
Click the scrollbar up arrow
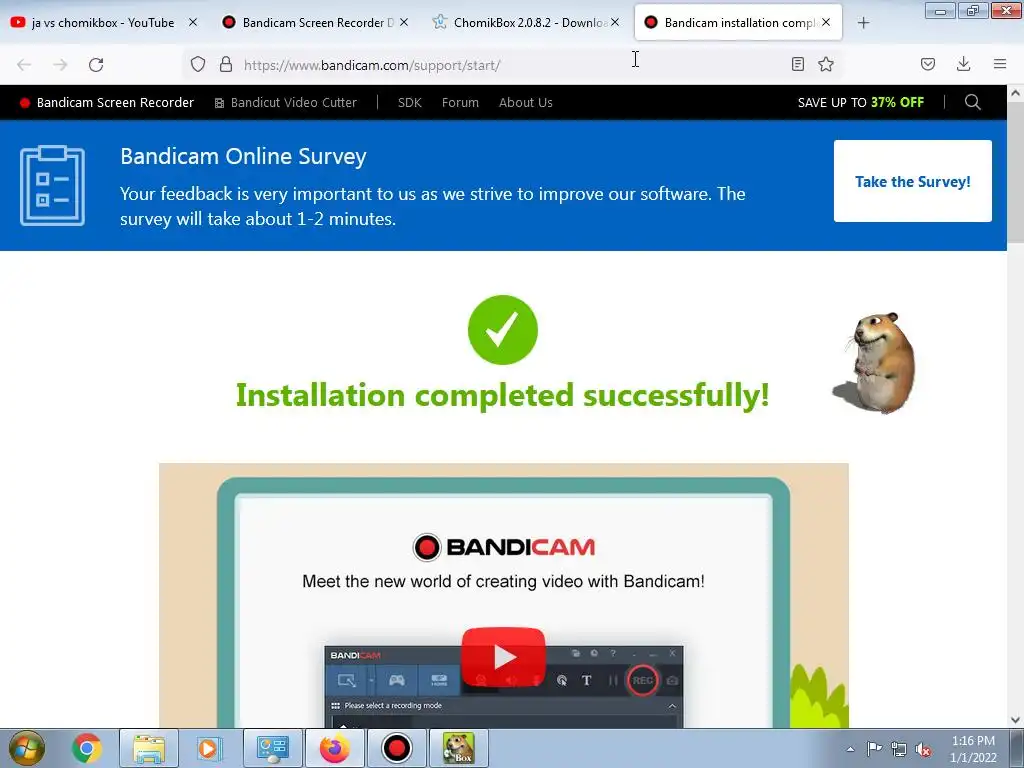(1016, 93)
